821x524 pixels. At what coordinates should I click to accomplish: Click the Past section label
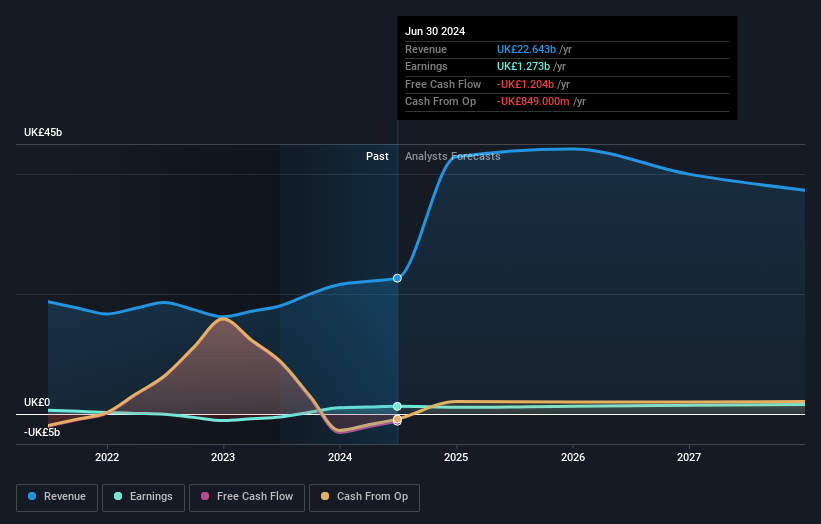click(377, 157)
